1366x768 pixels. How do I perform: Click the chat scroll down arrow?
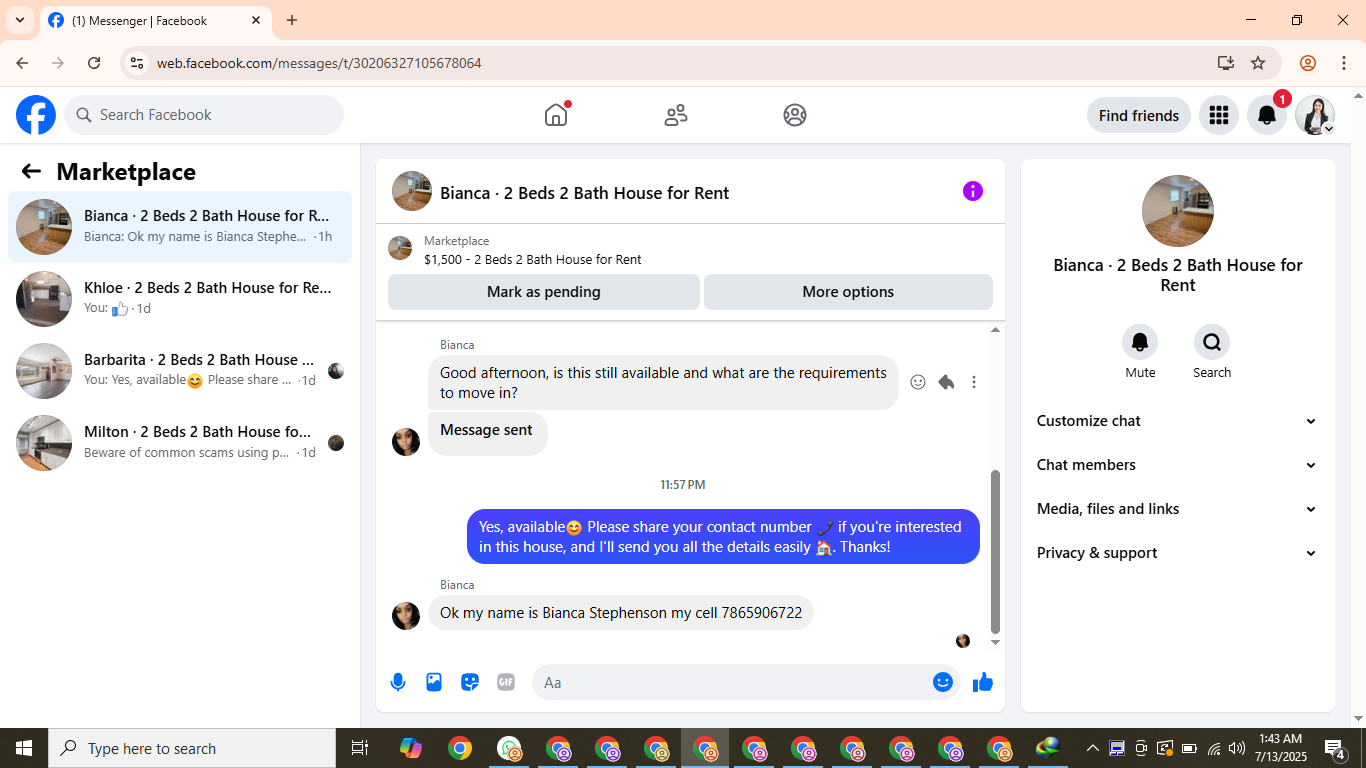coord(995,642)
